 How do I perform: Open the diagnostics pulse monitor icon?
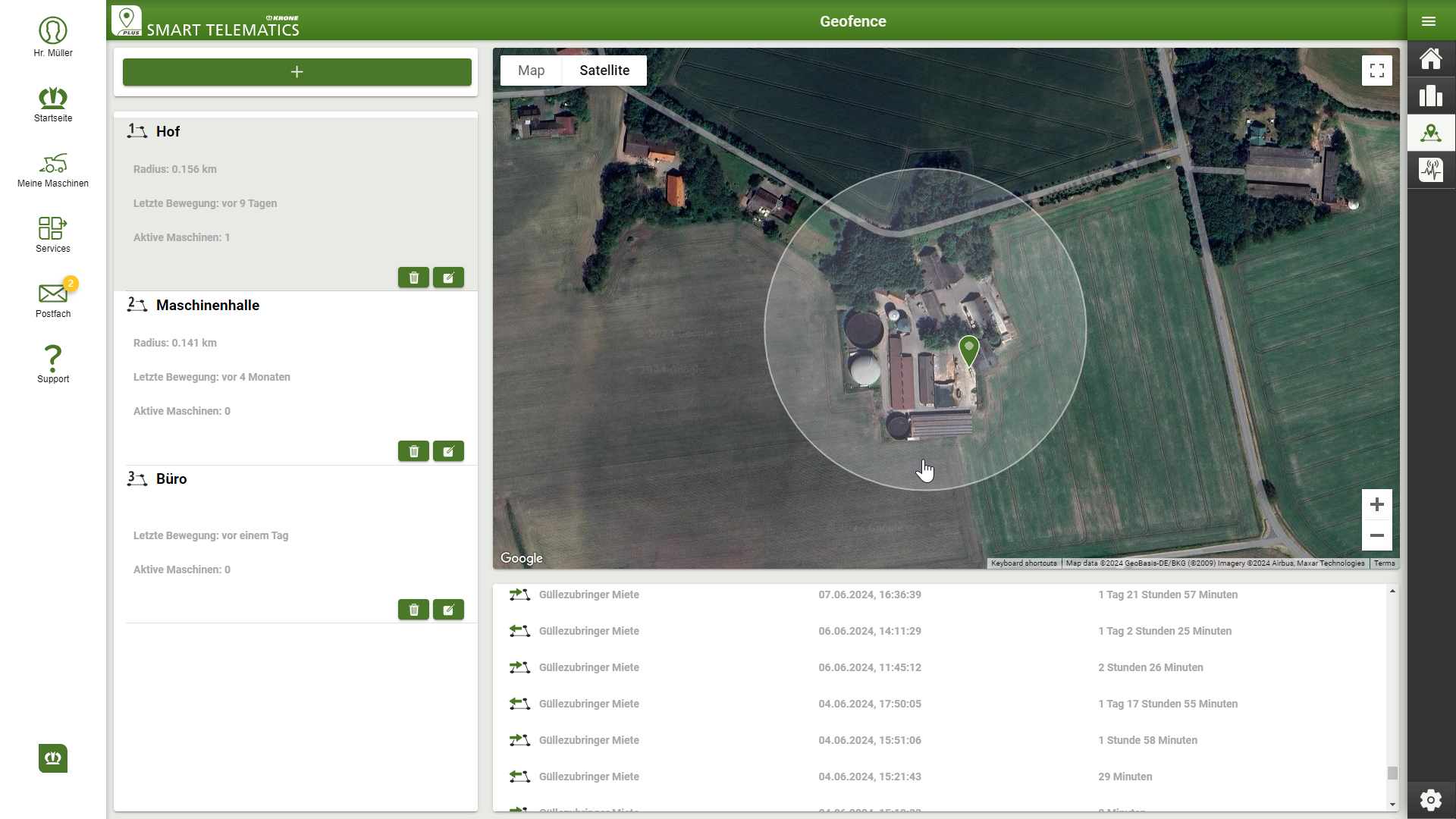[x=1431, y=169]
